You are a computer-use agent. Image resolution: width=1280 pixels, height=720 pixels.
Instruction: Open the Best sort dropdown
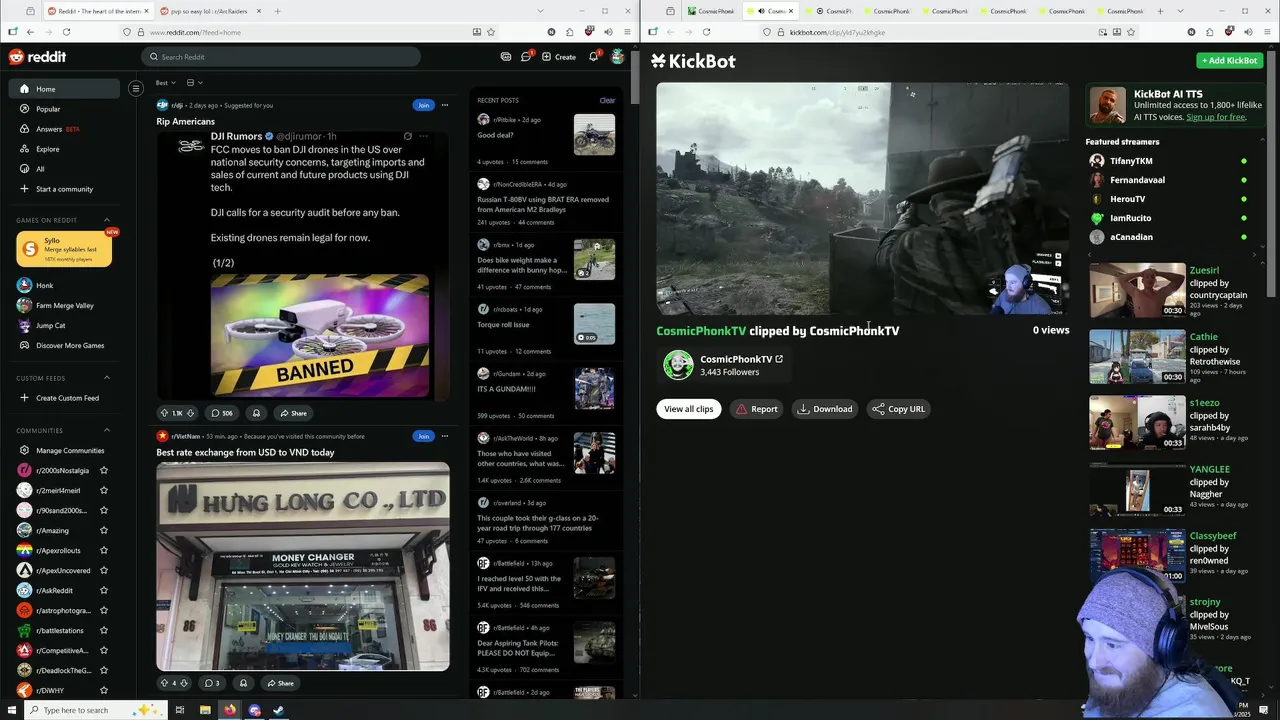pyautogui.click(x=165, y=83)
